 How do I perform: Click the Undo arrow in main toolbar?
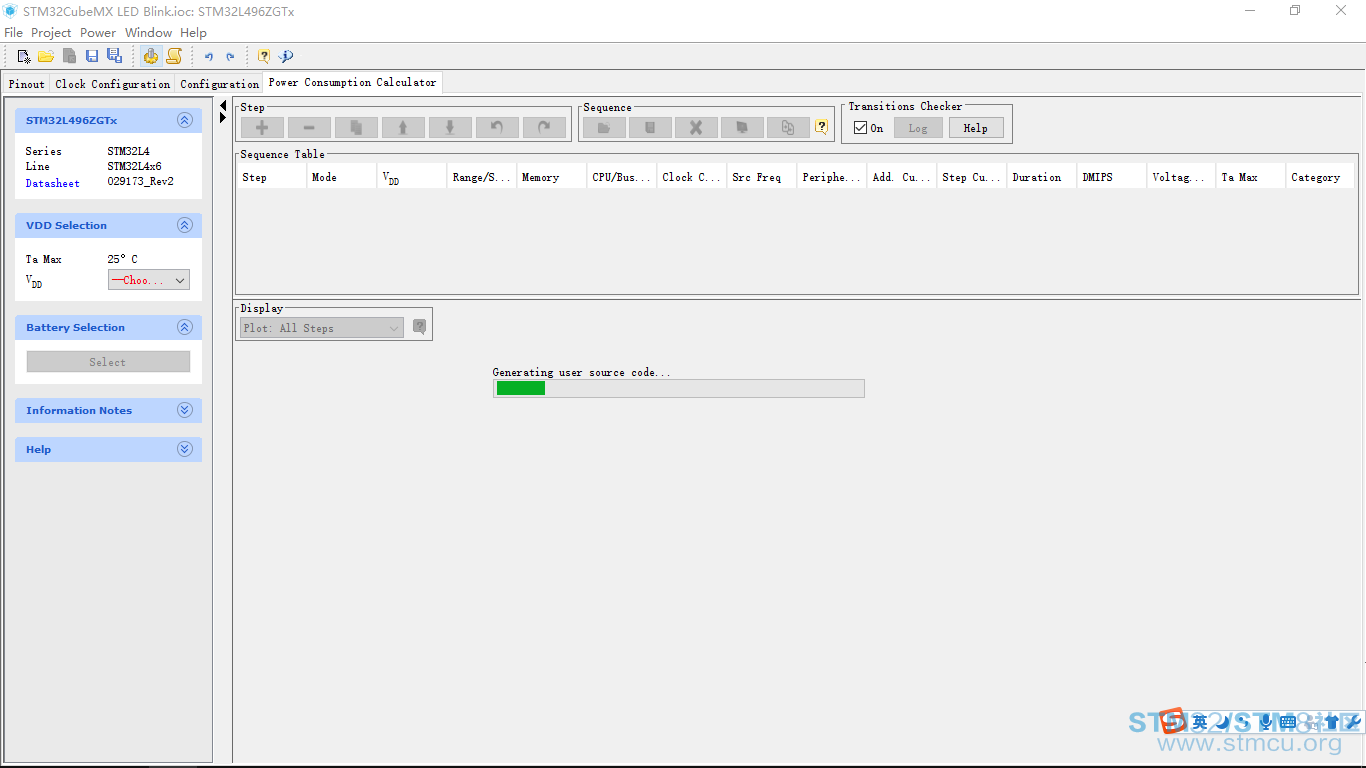coord(209,57)
